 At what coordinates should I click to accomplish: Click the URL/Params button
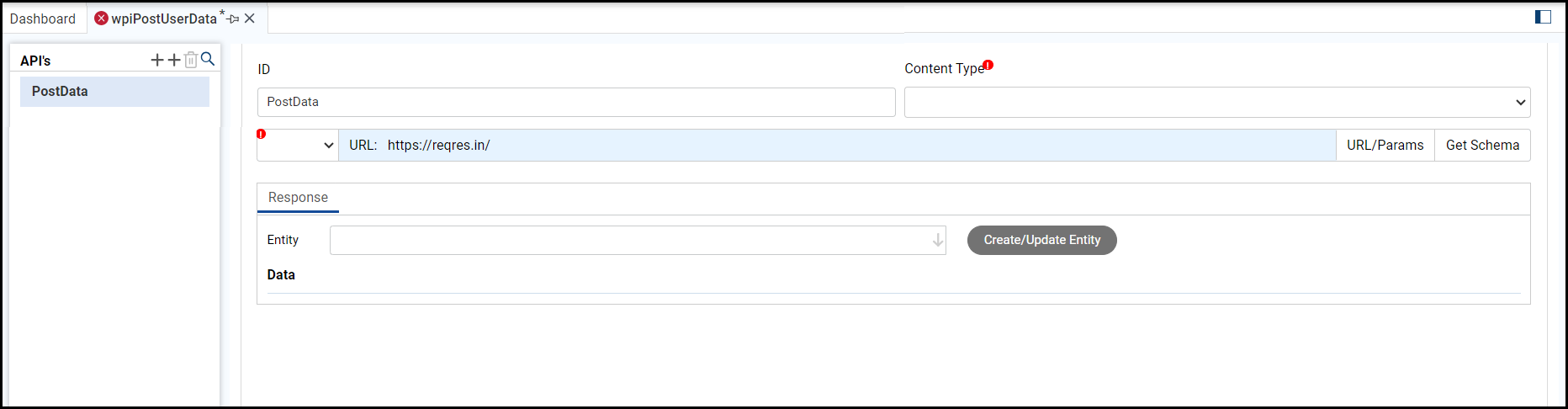tap(1385, 146)
